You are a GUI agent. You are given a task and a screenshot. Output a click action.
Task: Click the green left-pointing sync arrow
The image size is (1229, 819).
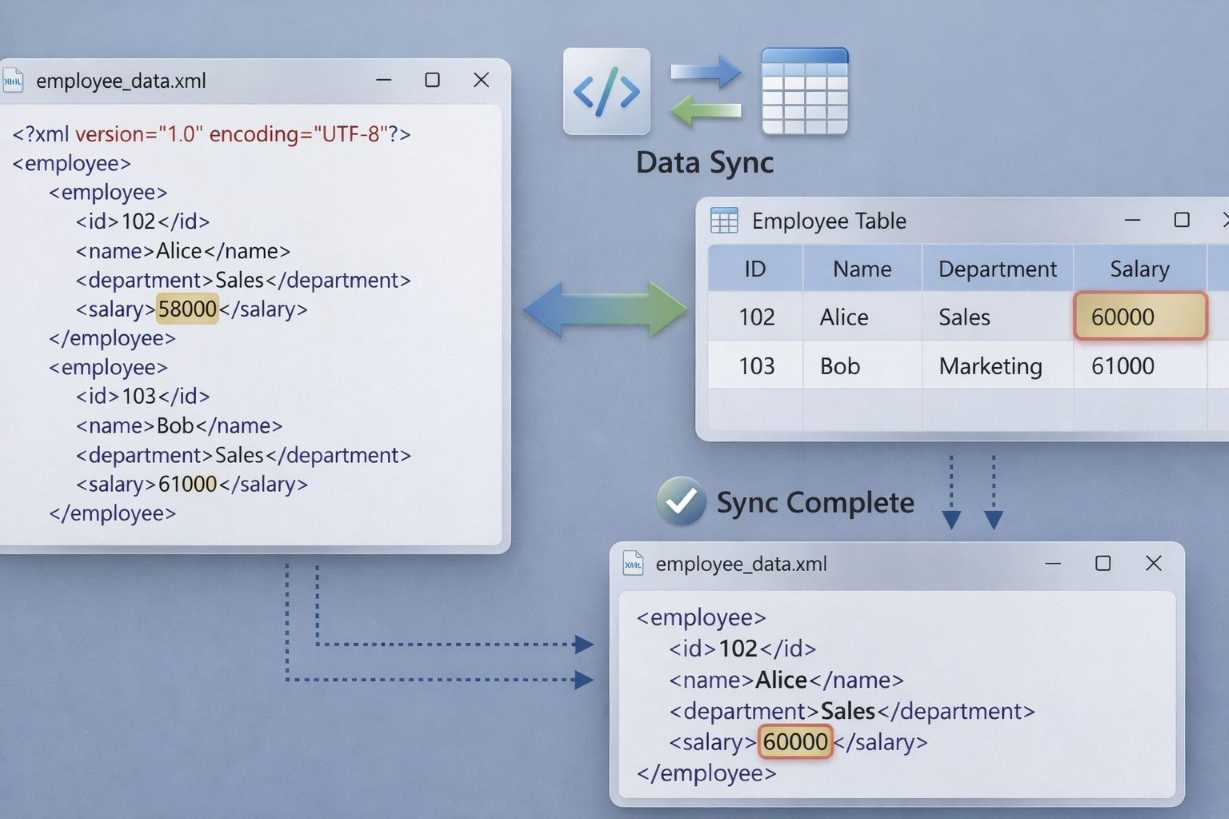705,109
